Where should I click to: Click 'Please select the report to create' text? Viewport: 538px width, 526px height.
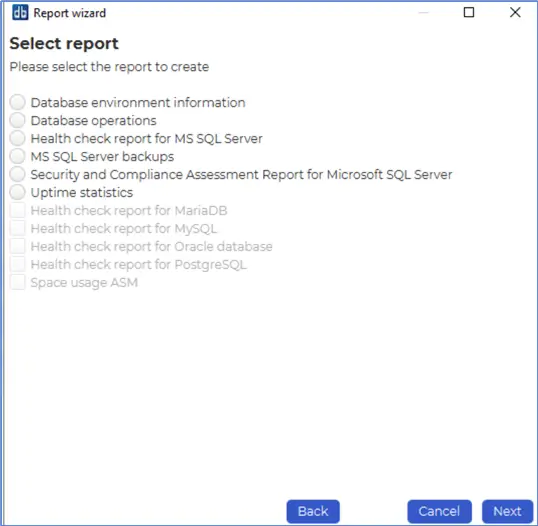point(109,67)
